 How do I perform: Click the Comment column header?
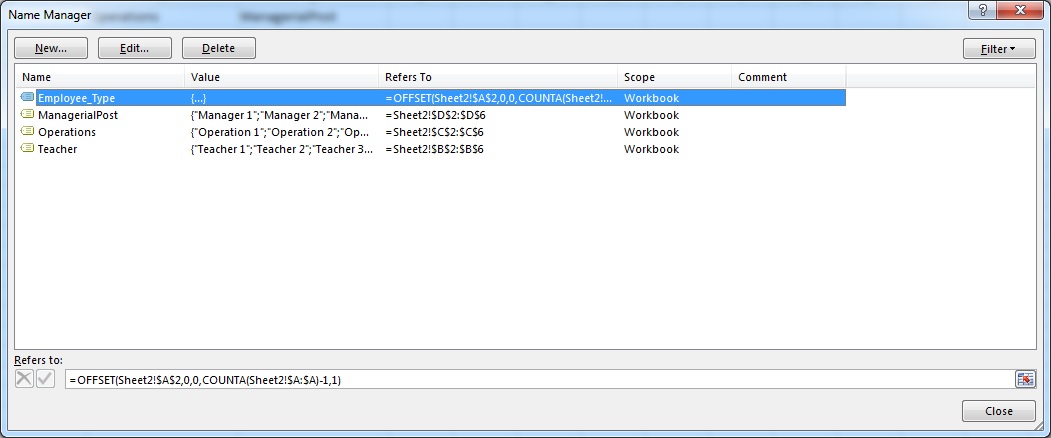(788, 77)
